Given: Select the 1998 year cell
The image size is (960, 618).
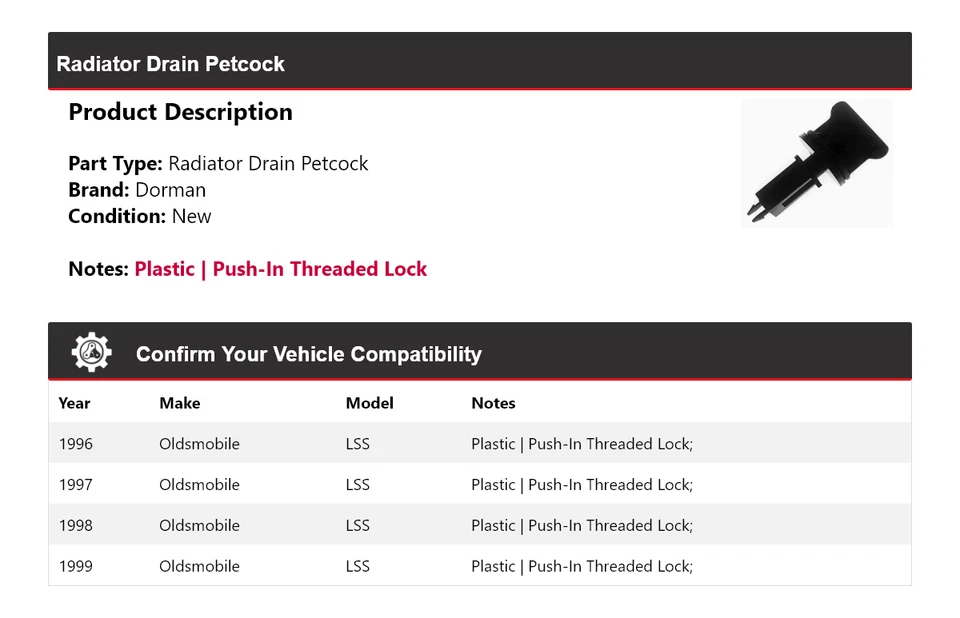Looking at the screenshot, I should coord(76,526).
